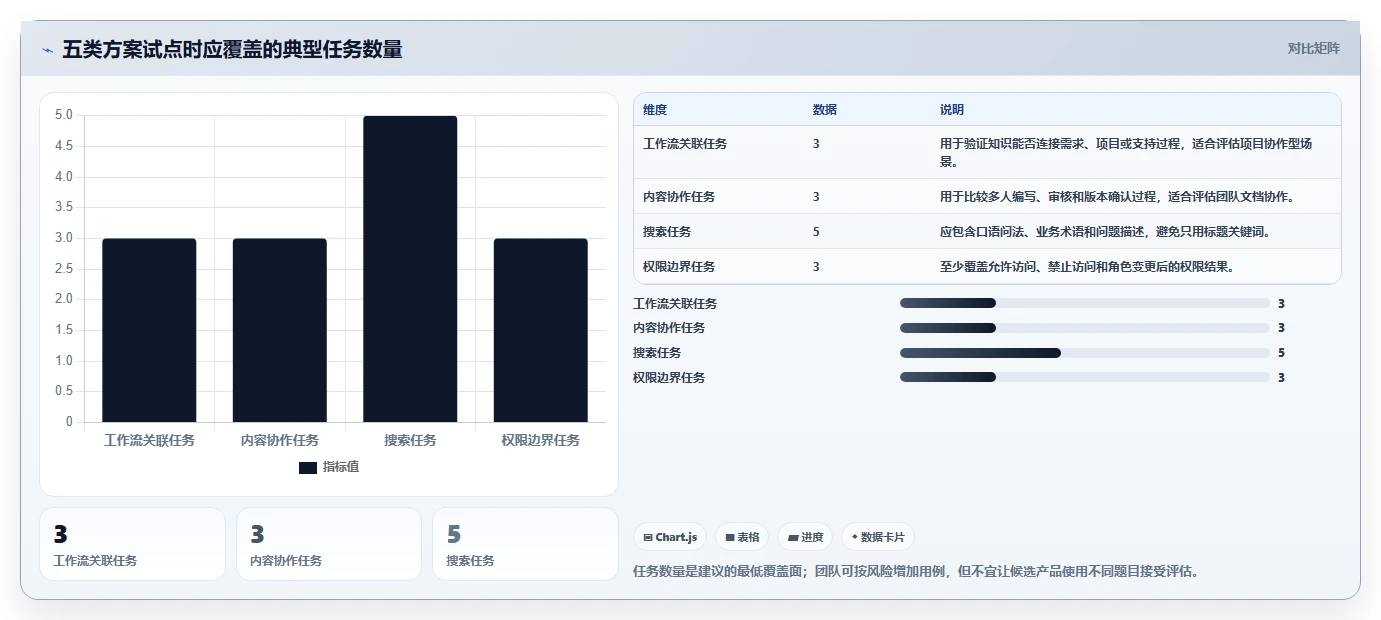Click the 内容协作任务 bar in the chart
This screenshot has height=620, width=1381.
click(280, 330)
